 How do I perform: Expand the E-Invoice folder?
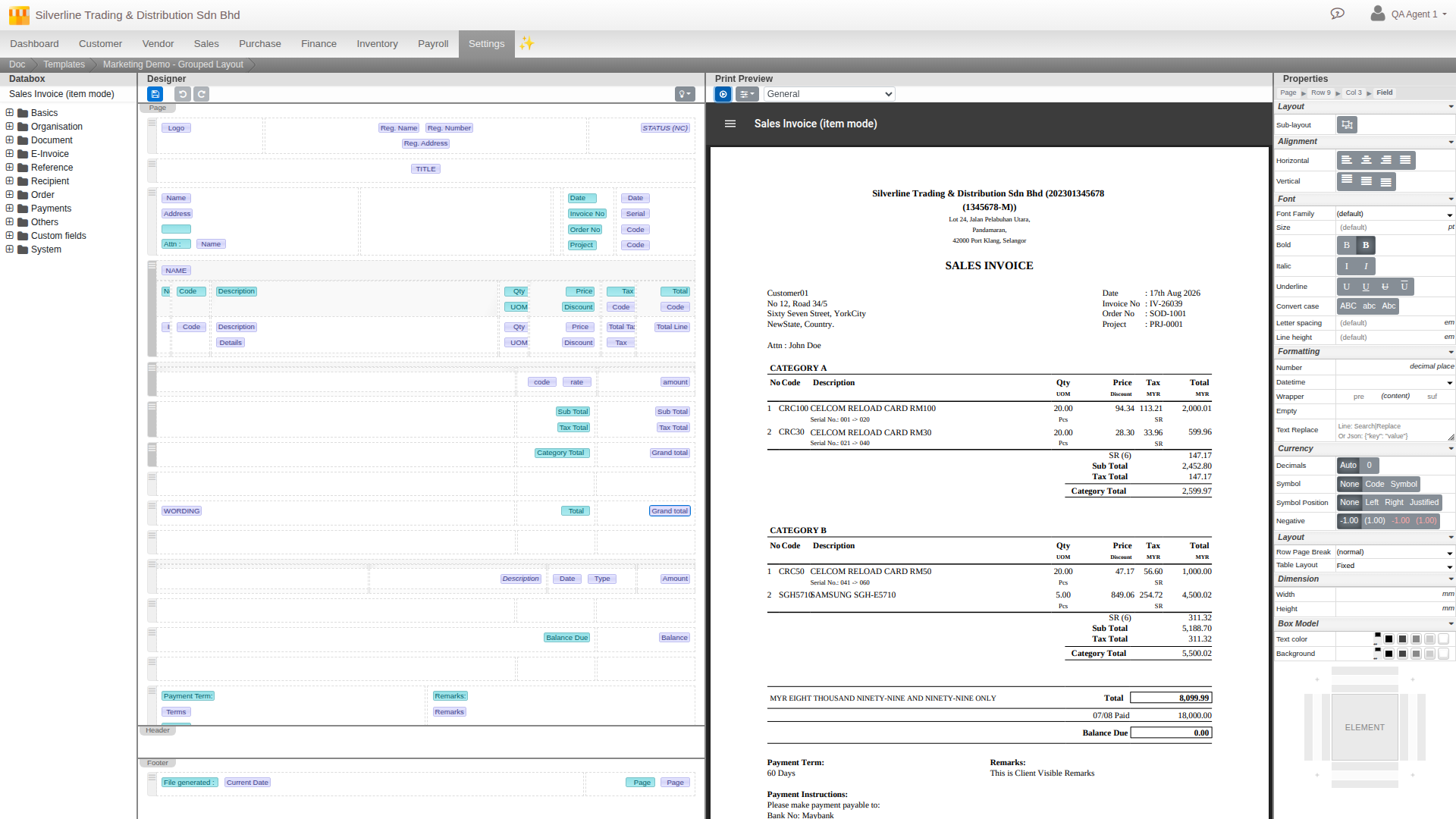(x=10, y=153)
